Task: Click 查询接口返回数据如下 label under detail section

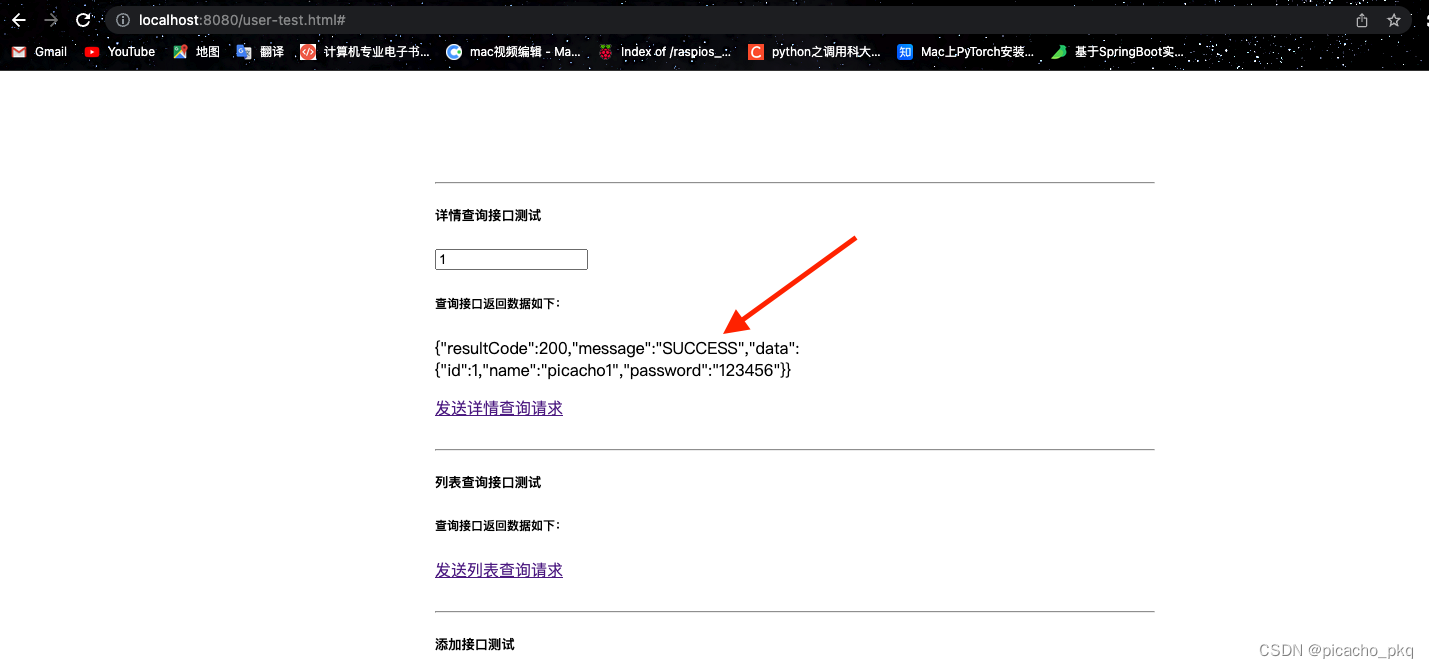Action: coord(498,303)
